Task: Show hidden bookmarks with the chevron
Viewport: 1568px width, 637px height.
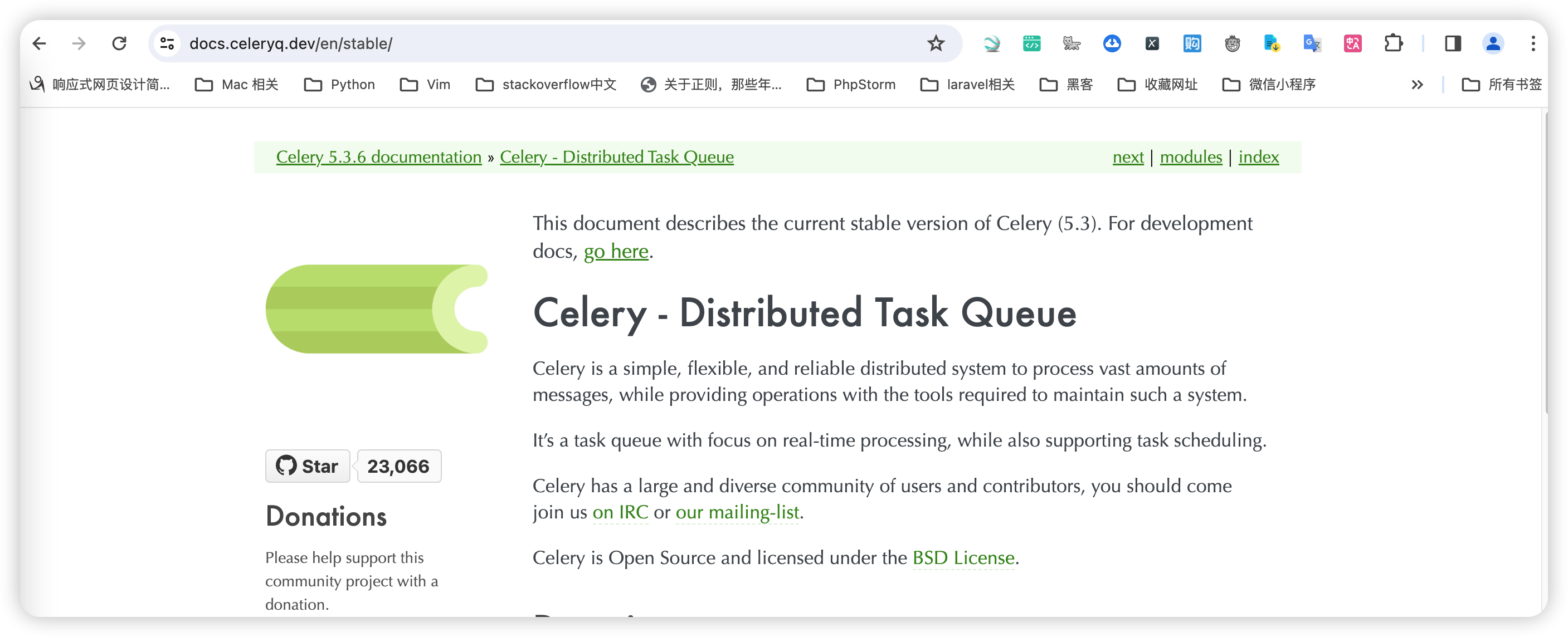Action: (1417, 85)
